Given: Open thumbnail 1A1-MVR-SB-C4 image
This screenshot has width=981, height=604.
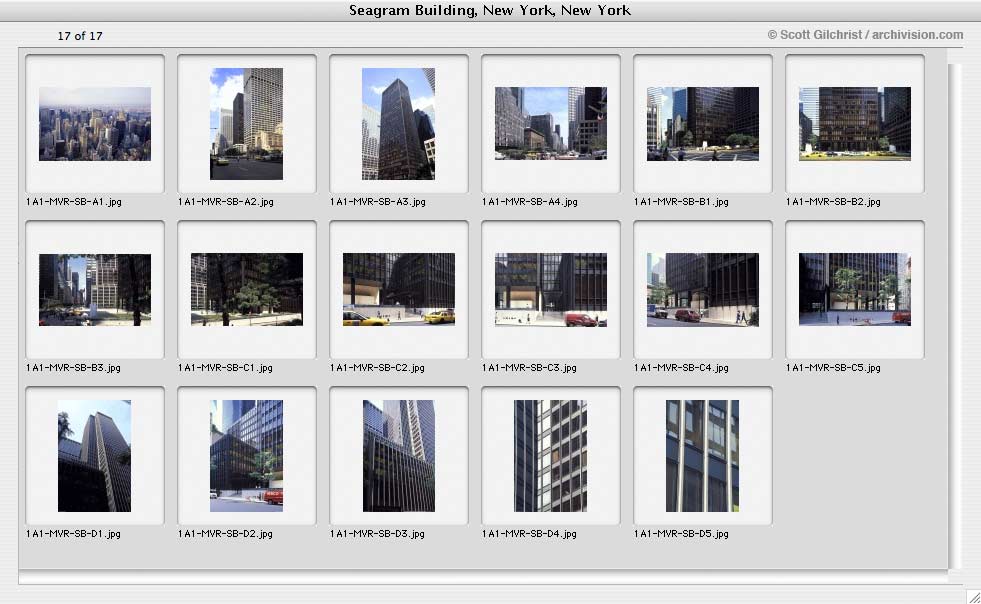Looking at the screenshot, I should point(703,289).
